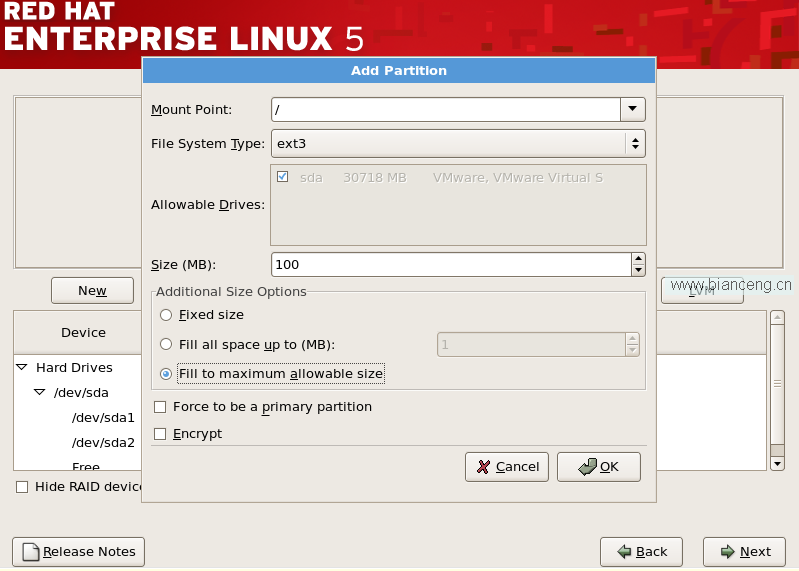Toggle the sda allowable drive checkbox

282,177
